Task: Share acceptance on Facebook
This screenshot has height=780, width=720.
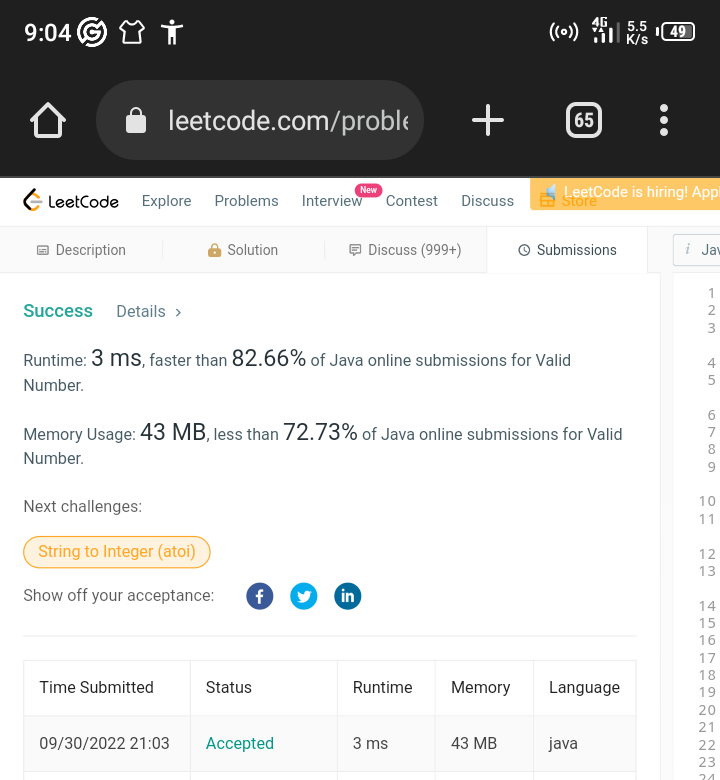Action: (260, 596)
